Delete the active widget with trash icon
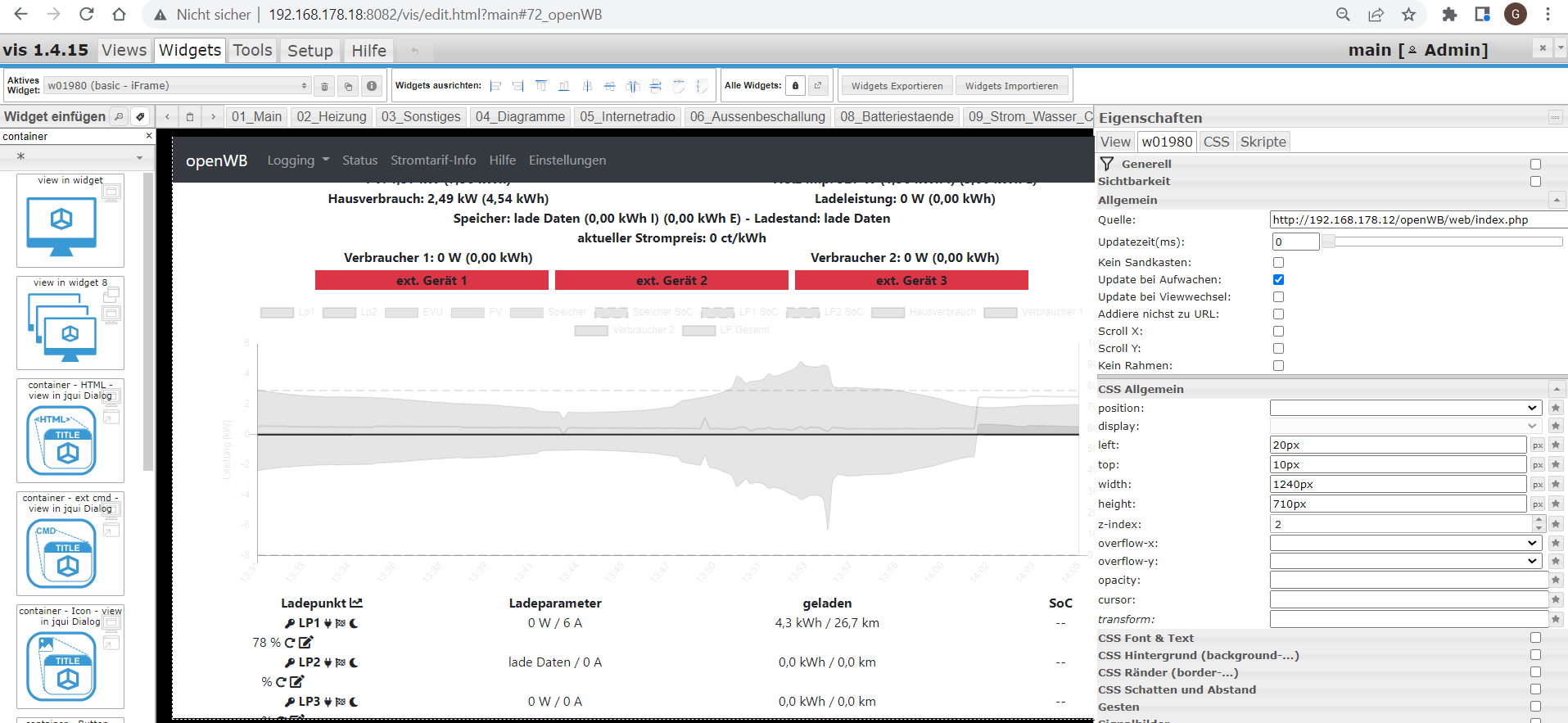 (x=324, y=86)
